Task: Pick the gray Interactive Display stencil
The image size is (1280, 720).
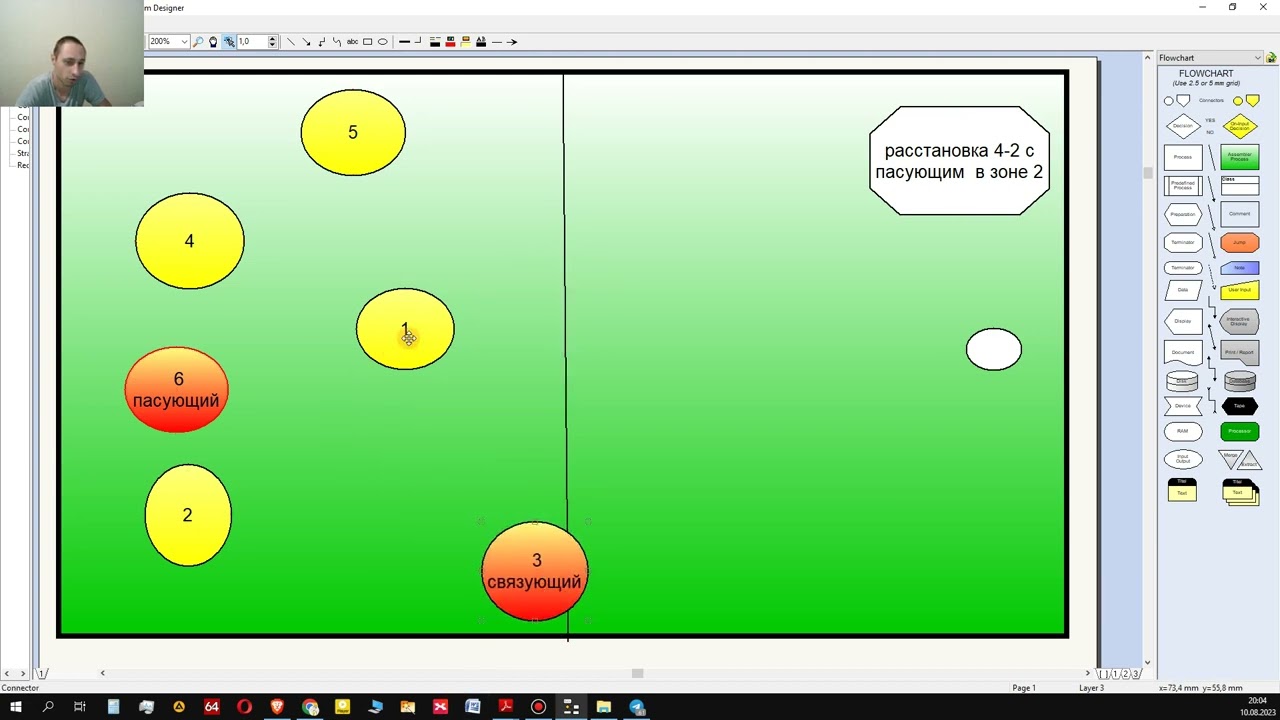Action: (1240, 321)
